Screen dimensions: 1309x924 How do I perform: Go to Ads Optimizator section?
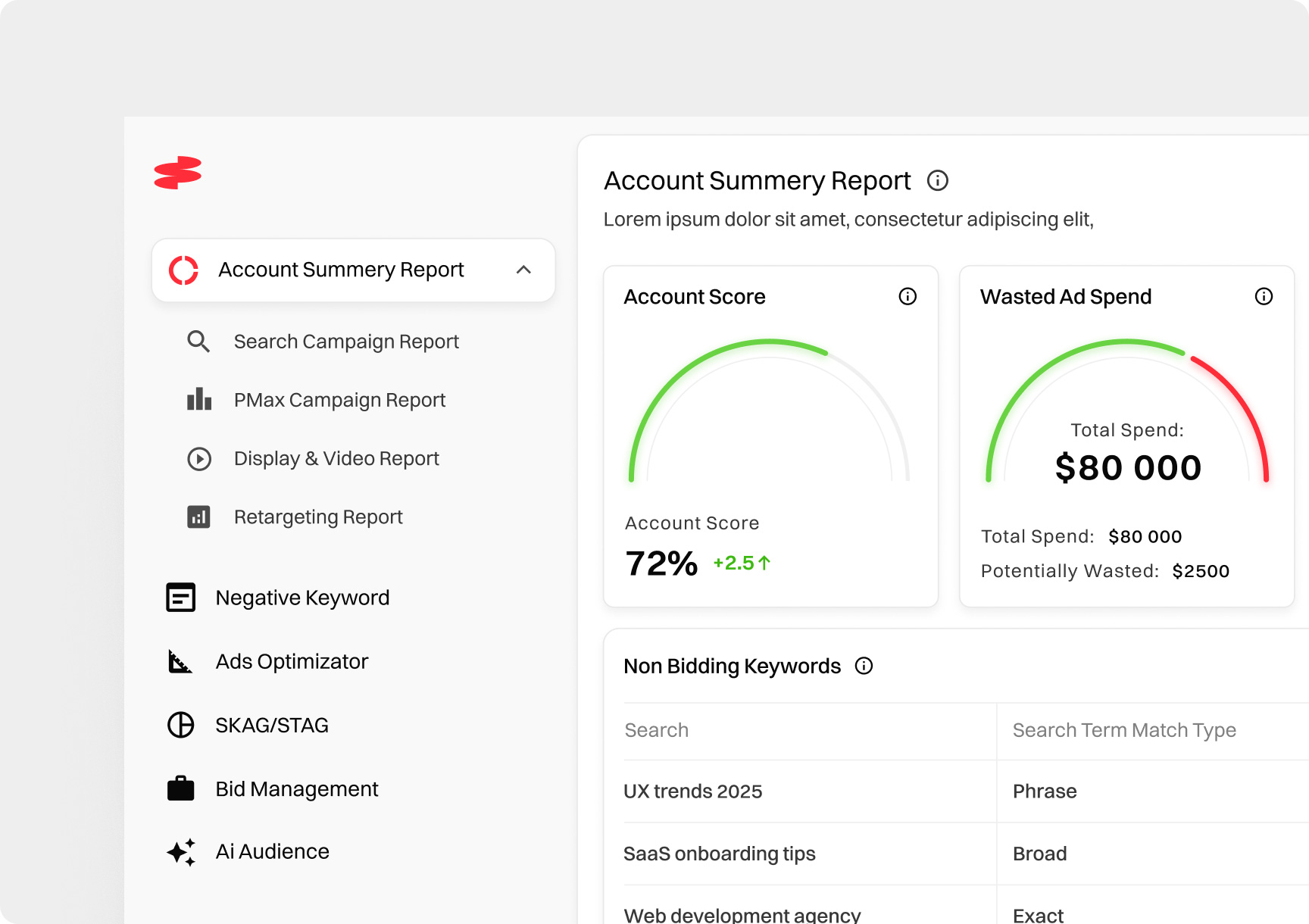292,661
